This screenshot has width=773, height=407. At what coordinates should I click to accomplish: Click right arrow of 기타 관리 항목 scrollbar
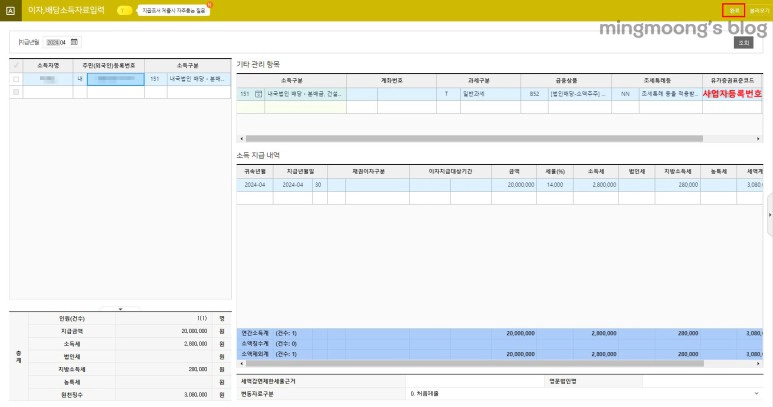[758, 139]
